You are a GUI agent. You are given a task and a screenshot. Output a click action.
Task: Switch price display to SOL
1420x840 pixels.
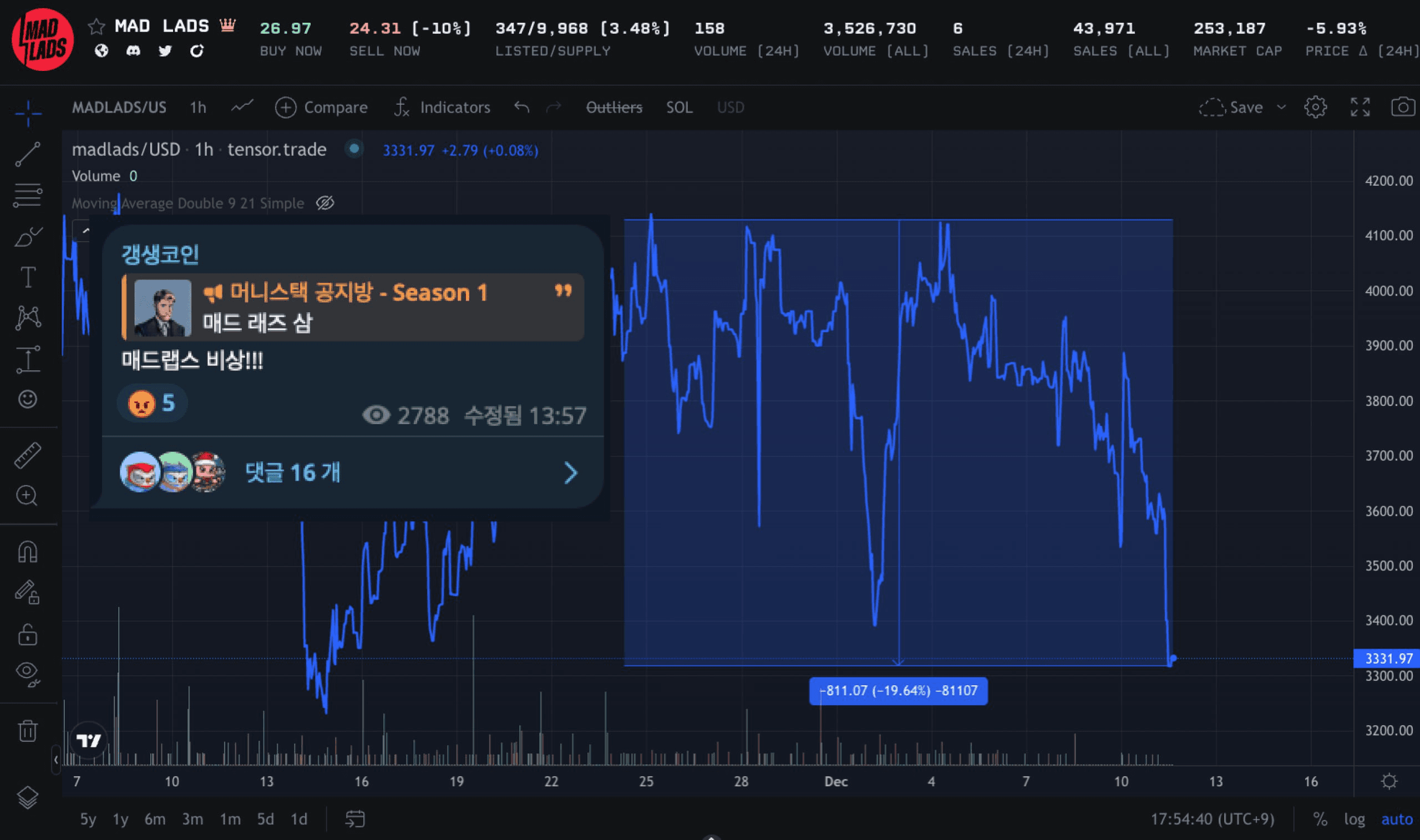(x=679, y=108)
